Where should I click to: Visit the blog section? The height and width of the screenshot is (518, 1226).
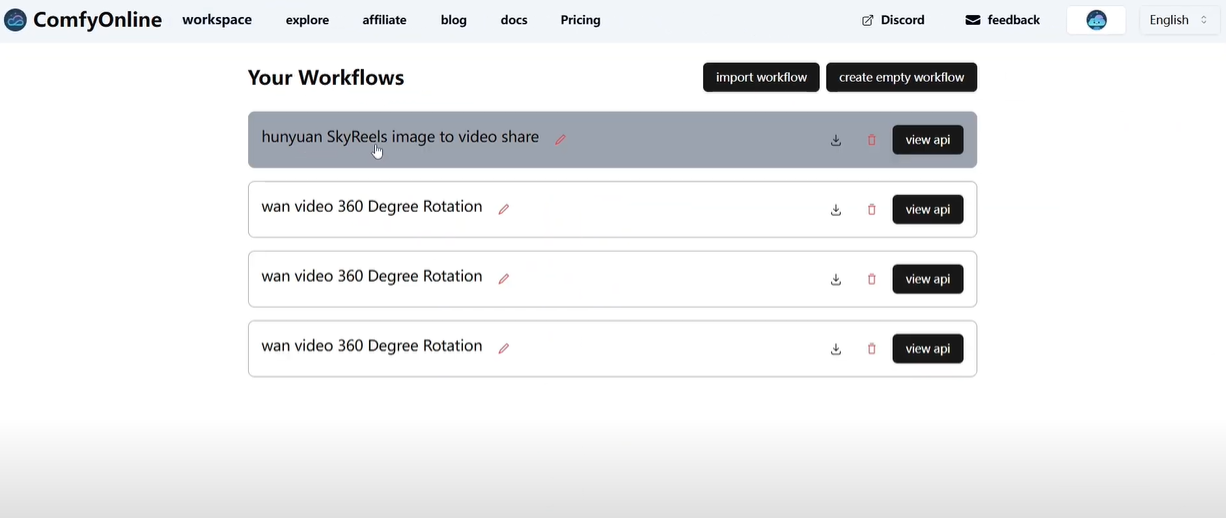454,20
